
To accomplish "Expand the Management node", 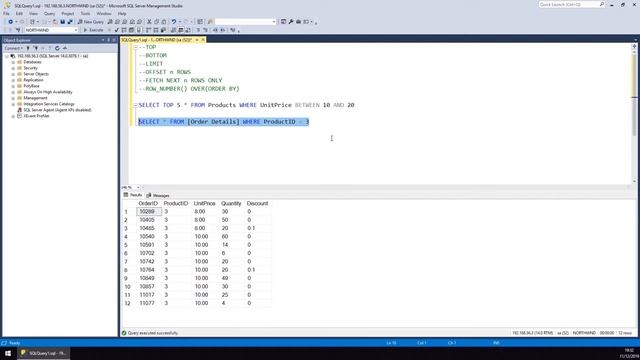I will click(x=13, y=98).
